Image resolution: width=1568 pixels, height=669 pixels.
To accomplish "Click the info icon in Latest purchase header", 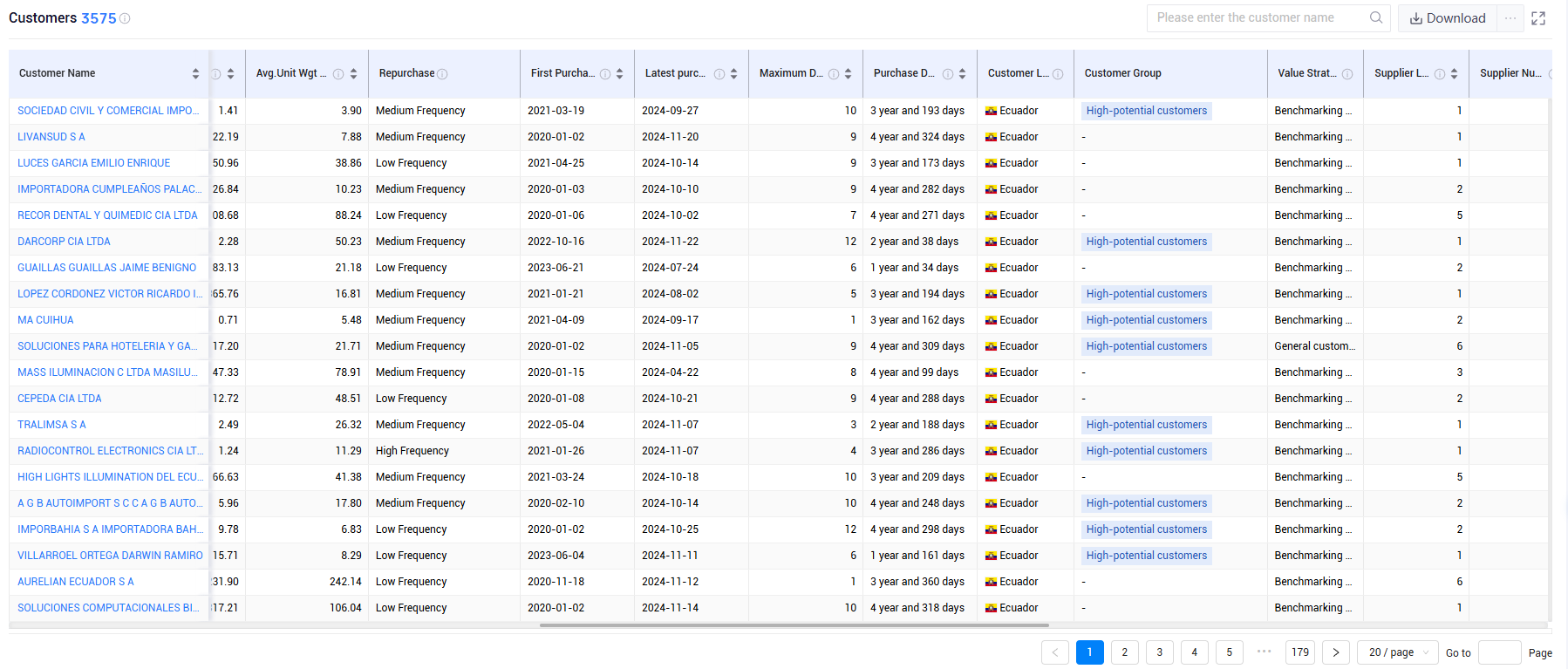I will pyautogui.click(x=719, y=74).
